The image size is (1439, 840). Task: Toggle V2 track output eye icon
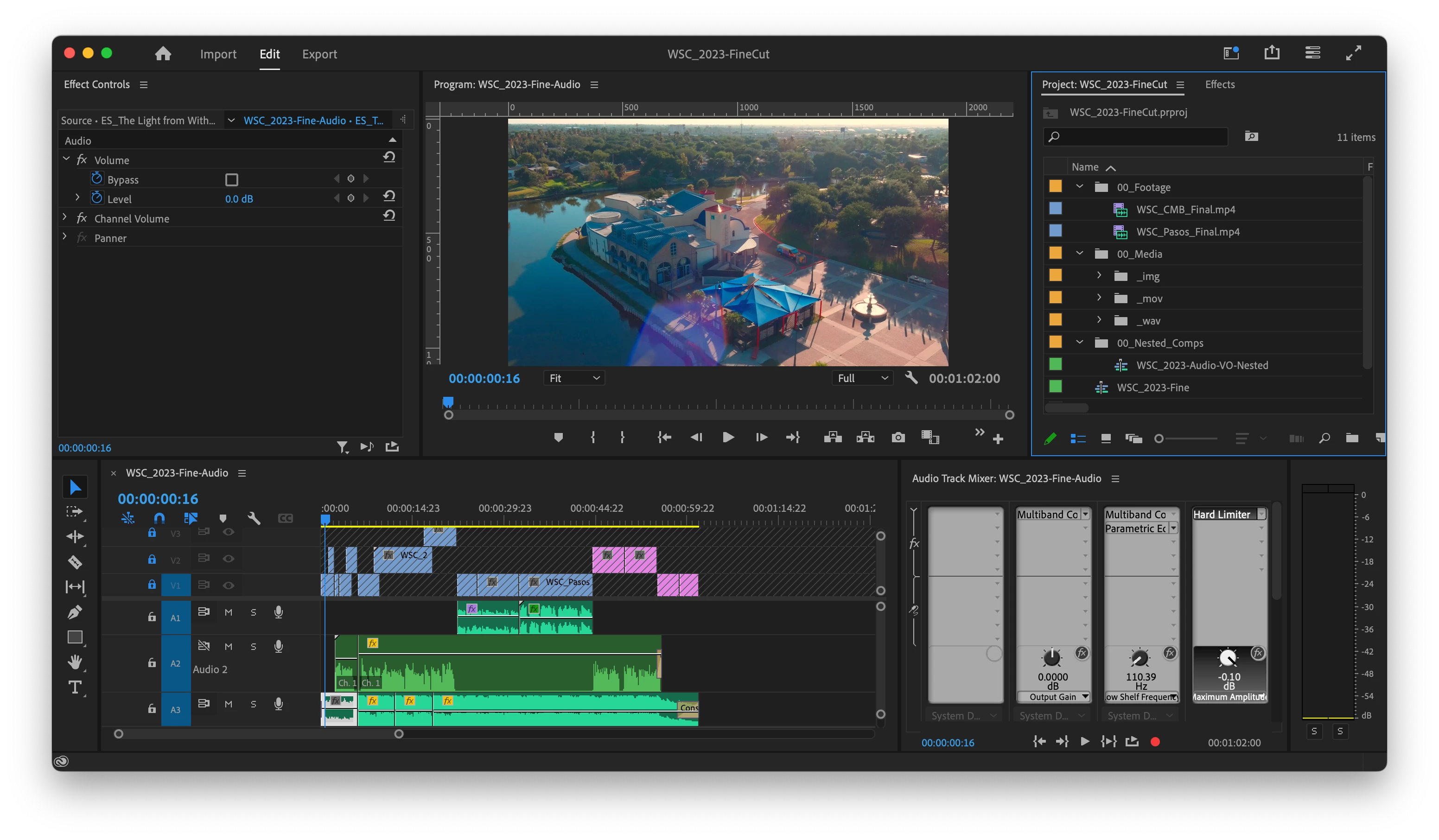(x=229, y=559)
